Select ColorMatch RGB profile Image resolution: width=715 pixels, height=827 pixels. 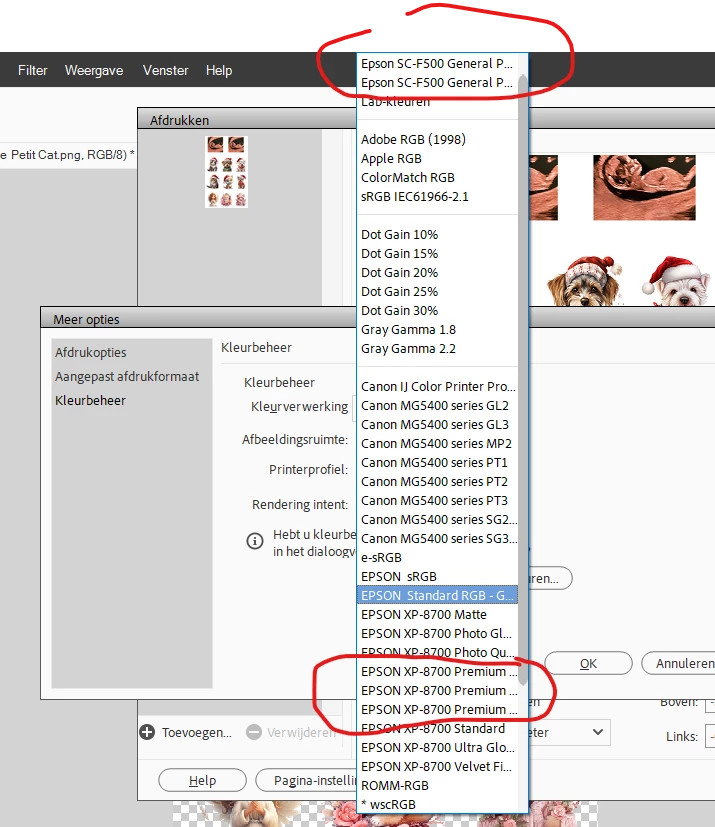tap(437, 177)
